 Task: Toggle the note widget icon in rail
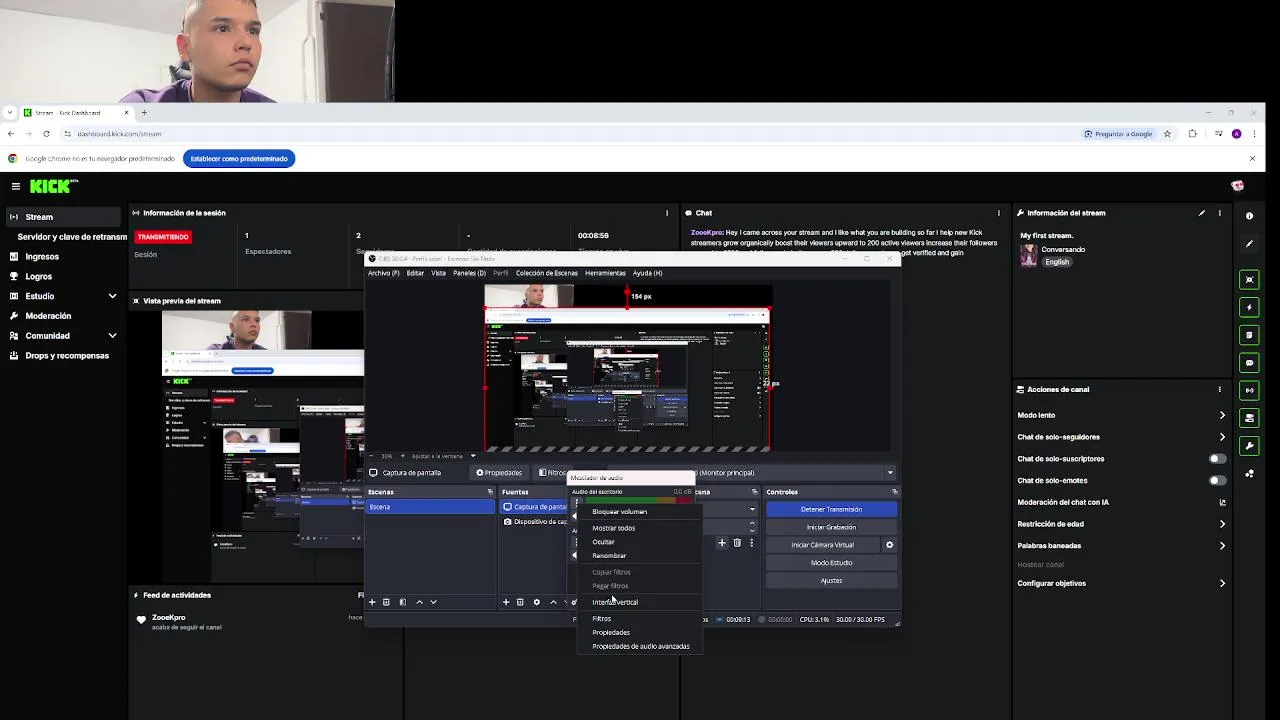pyautogui.click(x=1249, y=335)
